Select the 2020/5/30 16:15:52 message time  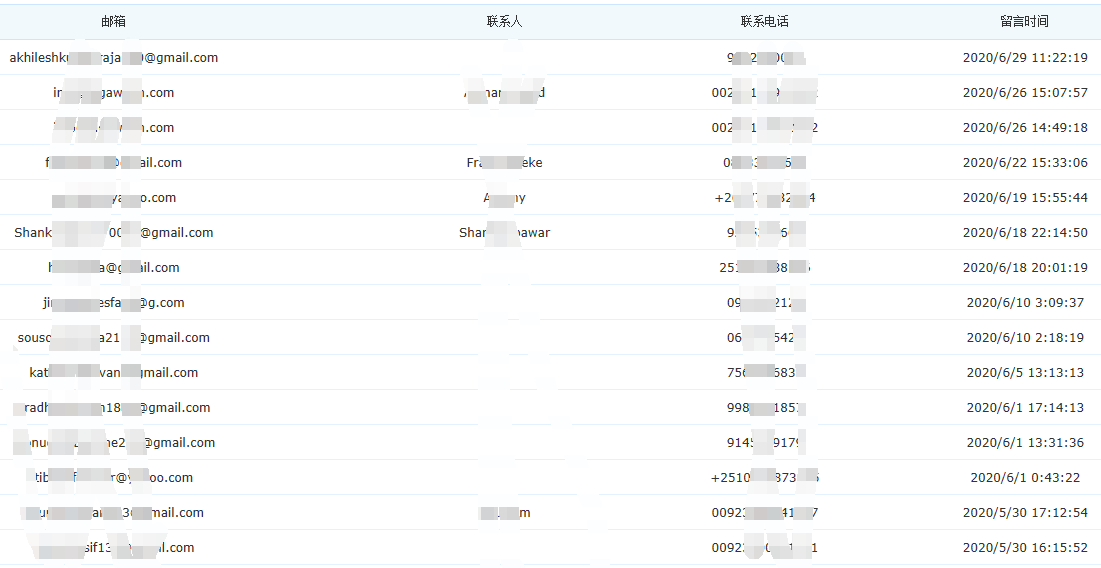coord(1024,548)
